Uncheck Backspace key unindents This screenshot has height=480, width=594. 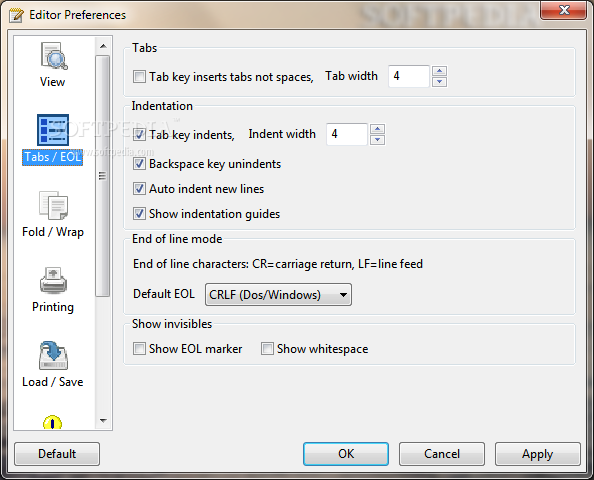click(x=139, y=164)
